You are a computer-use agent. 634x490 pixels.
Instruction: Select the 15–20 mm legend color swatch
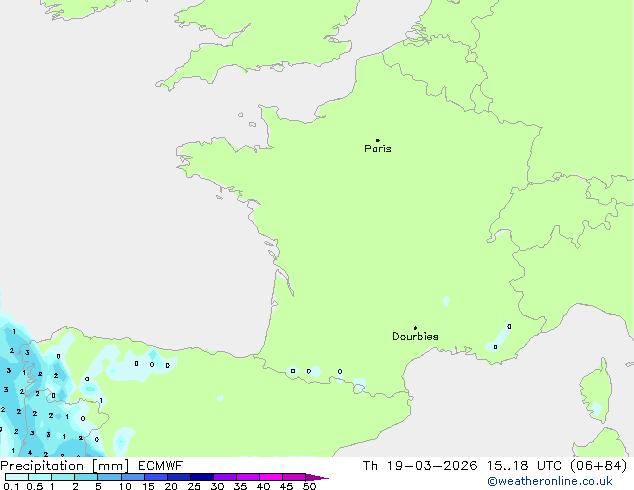click(x=156, y=477)
